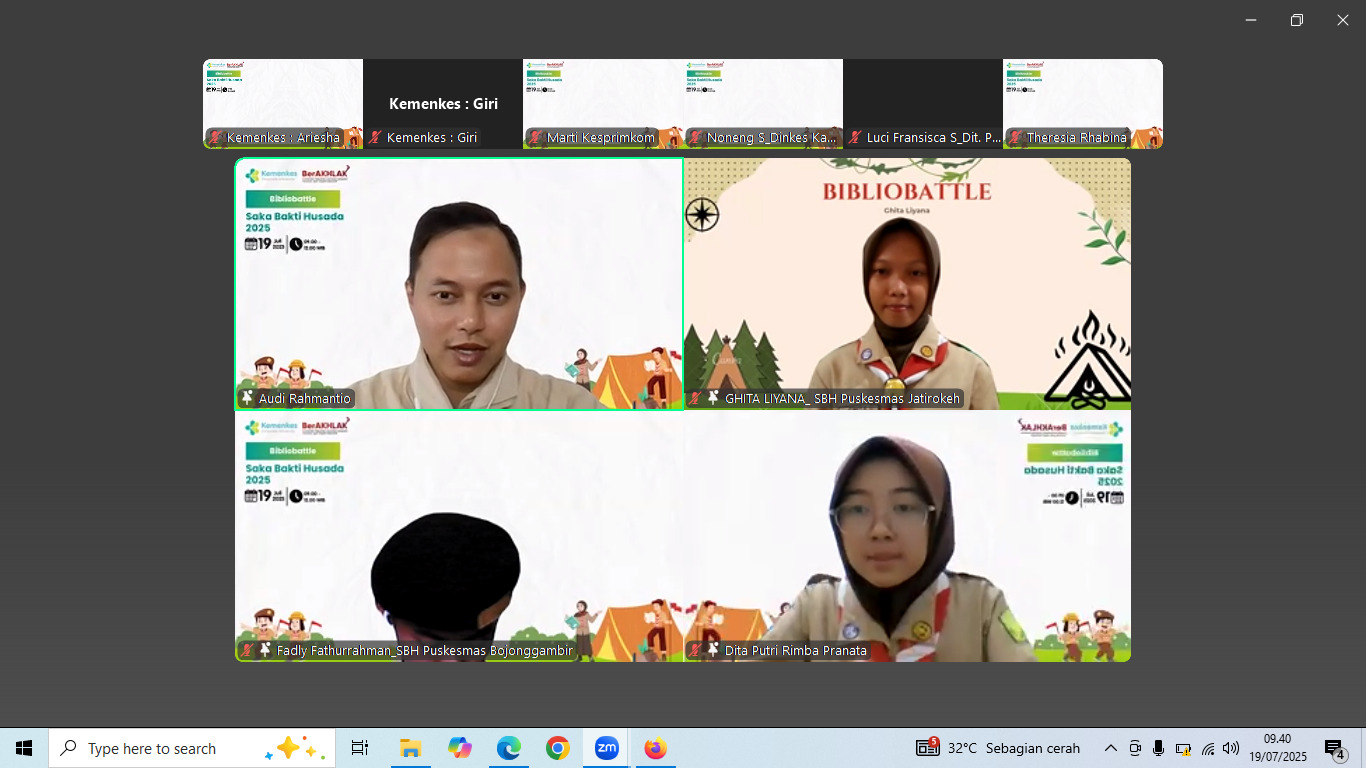Click the pin icon beside Audi Rahmantio
1366x768 pixels.
(247, 398)
